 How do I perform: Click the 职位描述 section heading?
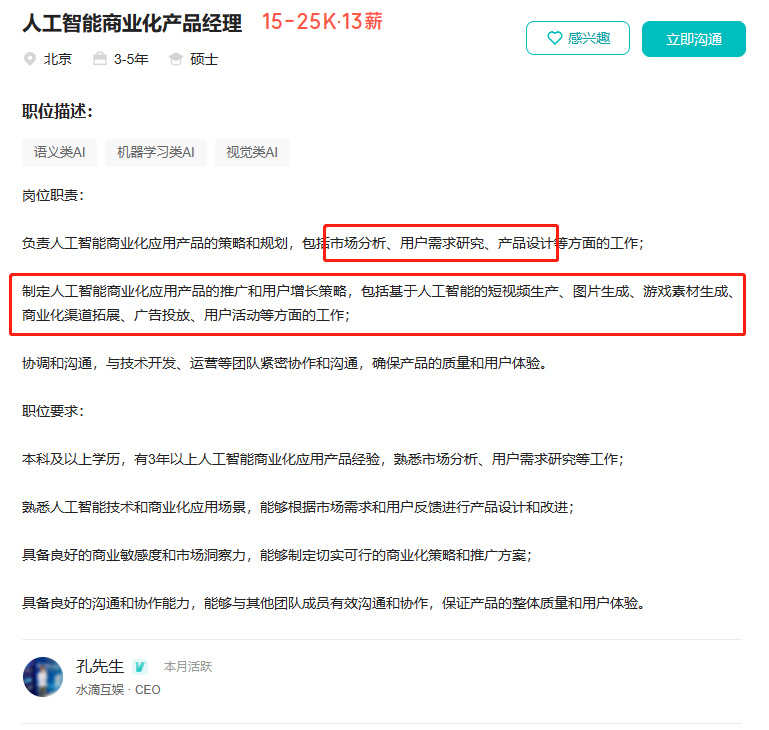click(x=57, y=111)
